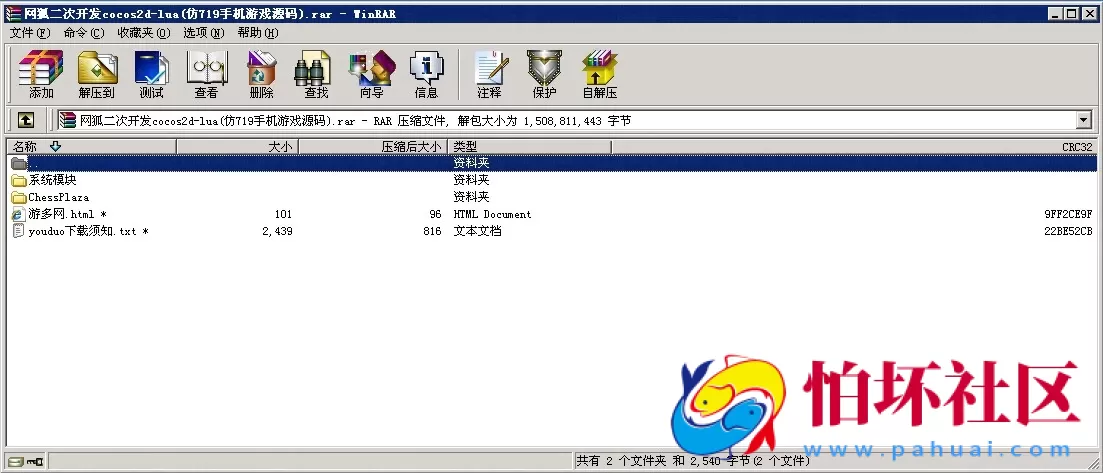
Task: Click the packed size value 816
Action: click(432, 231)
